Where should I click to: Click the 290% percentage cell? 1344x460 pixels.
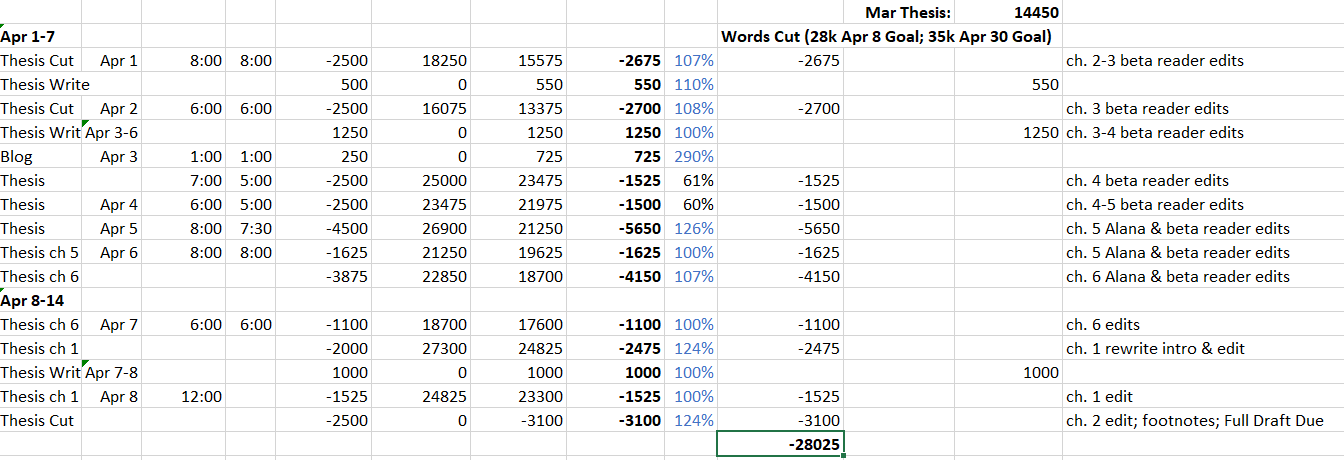click(x=694, y=157)
